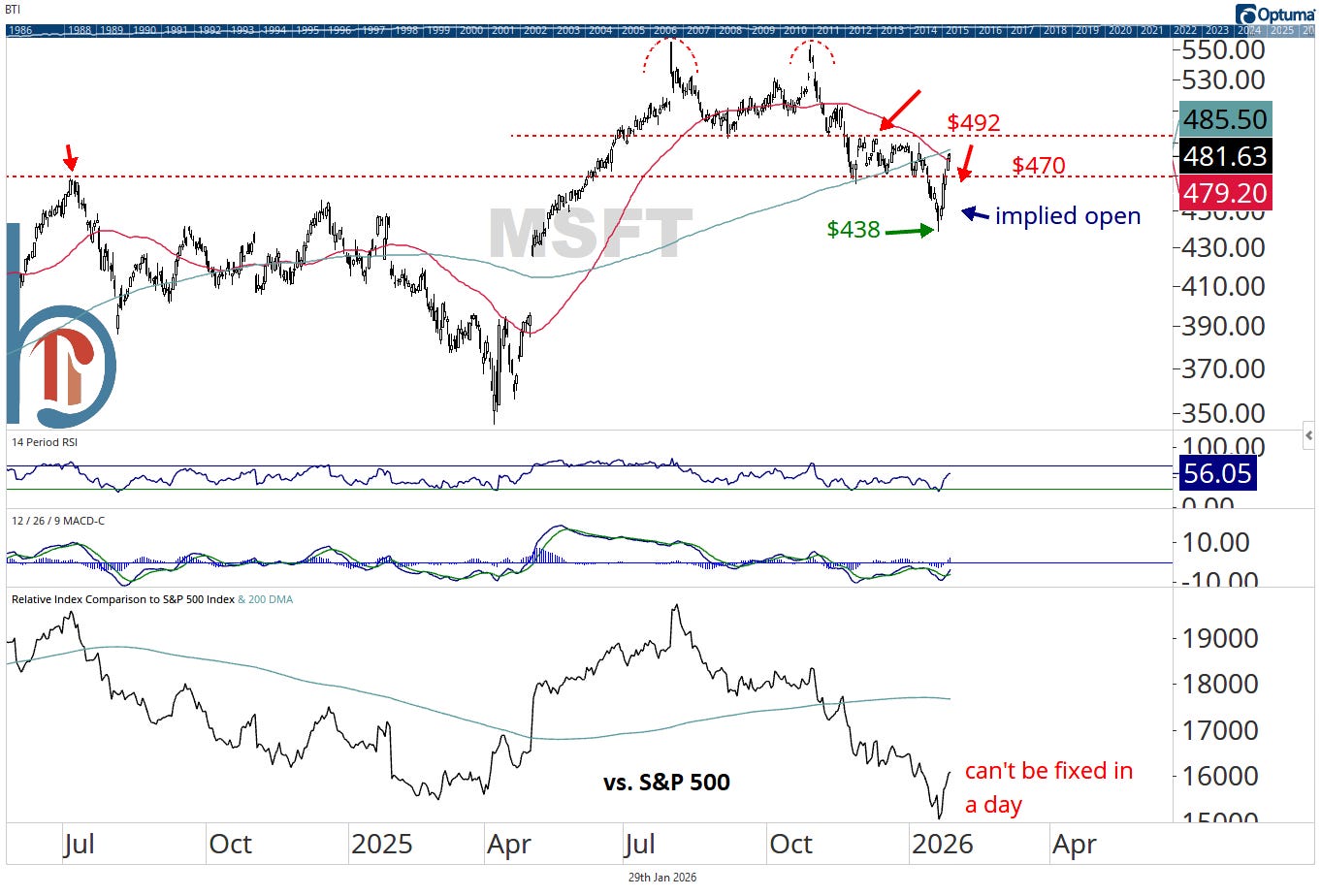The image size is (1321, 896).
Task: Click the 18000 relative index axis label
Action: coord(1218,684)
